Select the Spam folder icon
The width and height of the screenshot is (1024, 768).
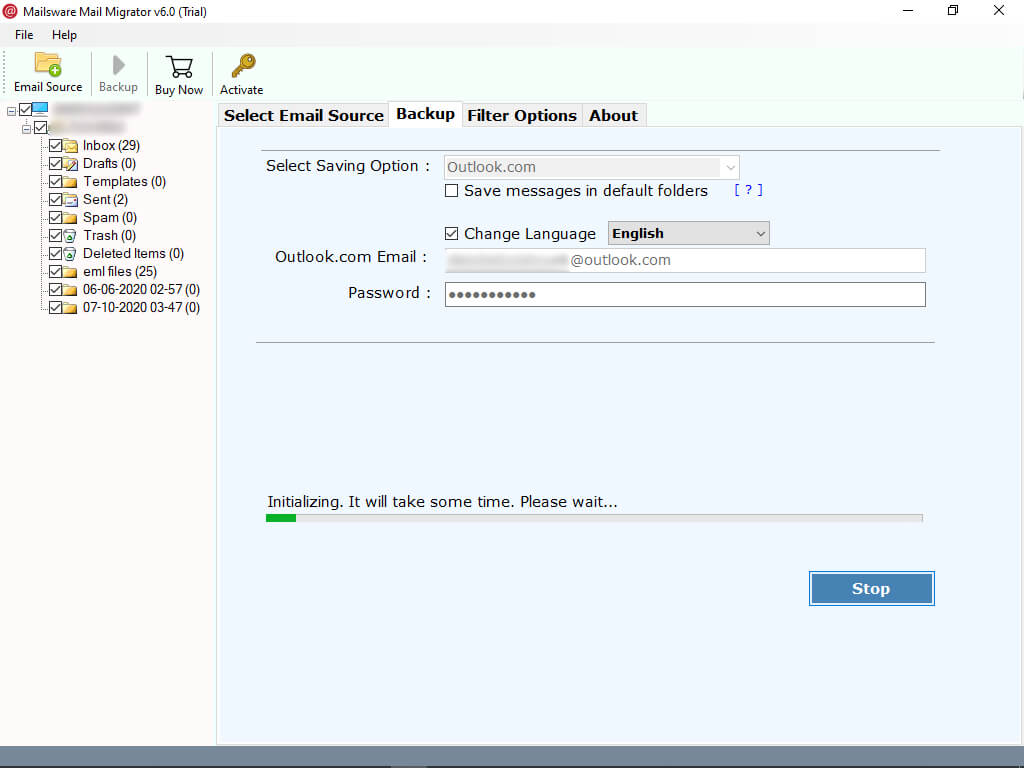pyautogui.click(x=69, y=217)
